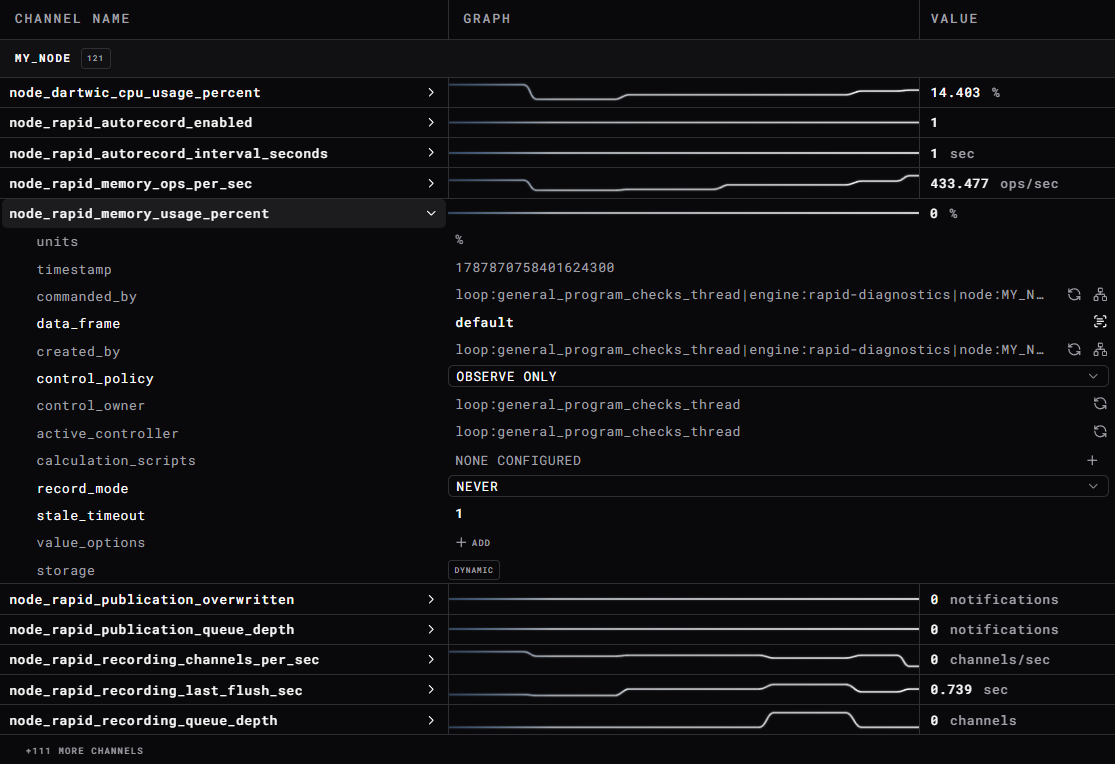Click the data_frame value default

click(x=484, y=322)
